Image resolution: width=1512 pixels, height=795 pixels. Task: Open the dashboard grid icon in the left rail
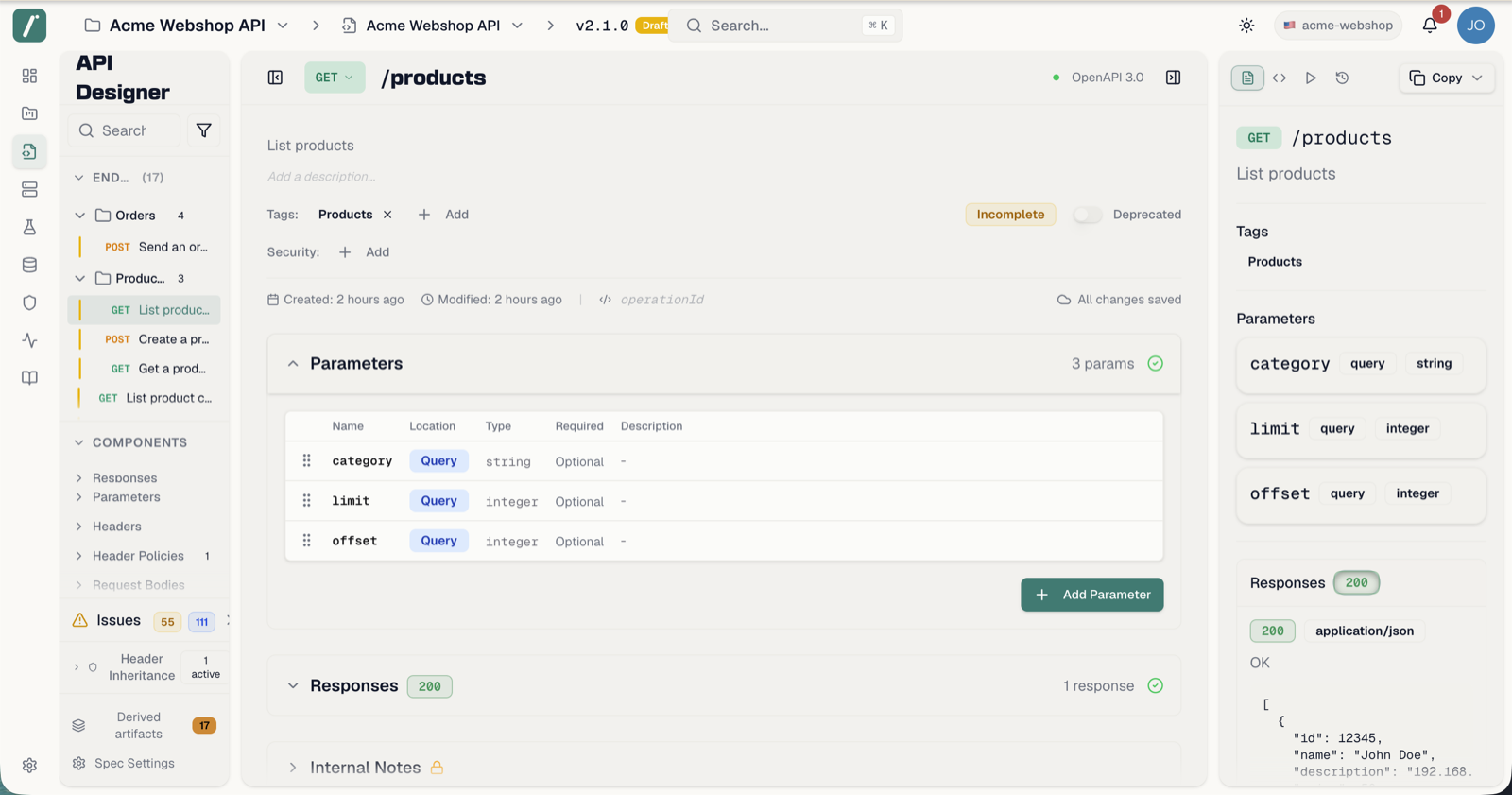point(29,76)
